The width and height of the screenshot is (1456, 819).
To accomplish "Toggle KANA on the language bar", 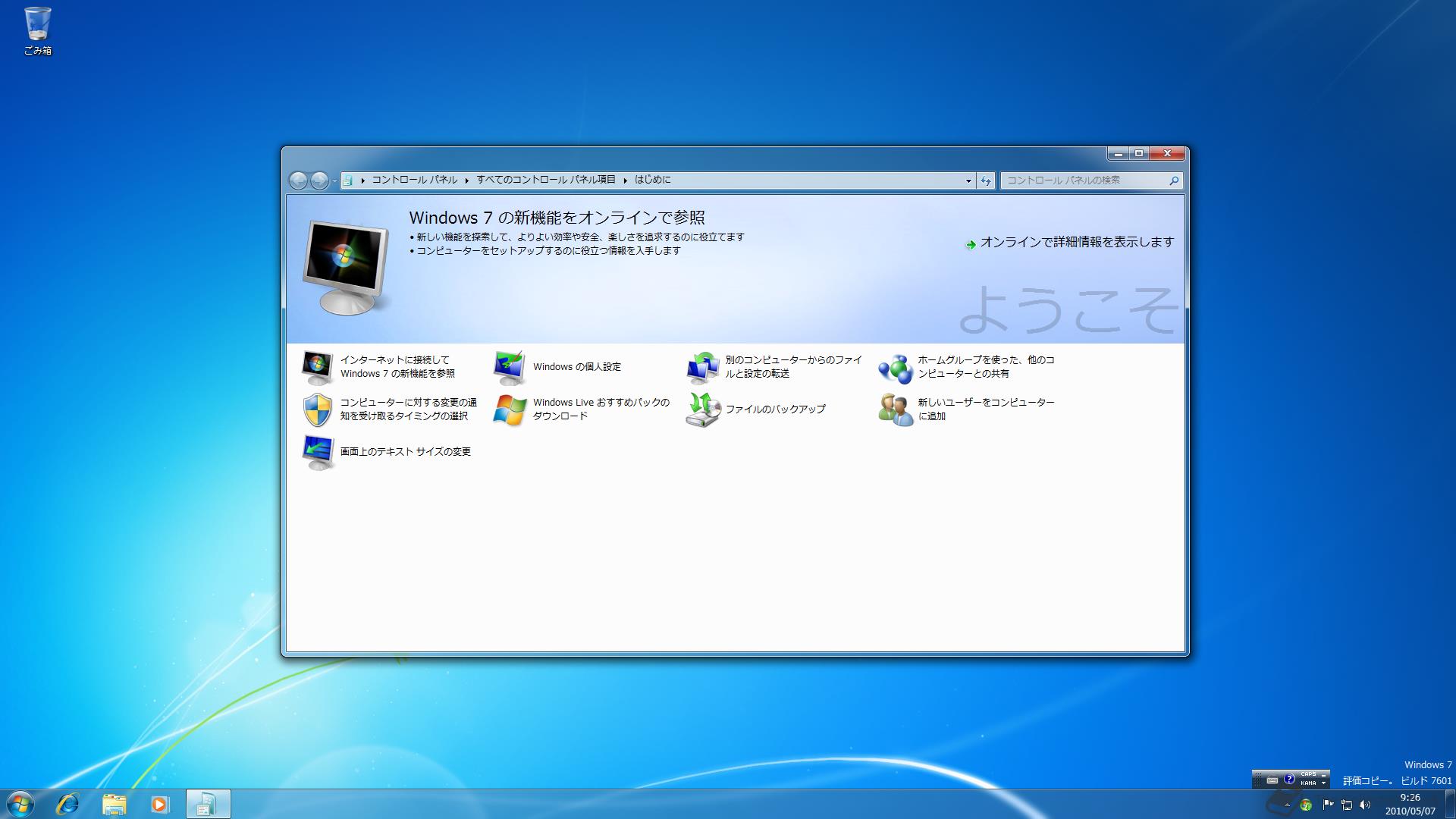I will (1308, 783).
